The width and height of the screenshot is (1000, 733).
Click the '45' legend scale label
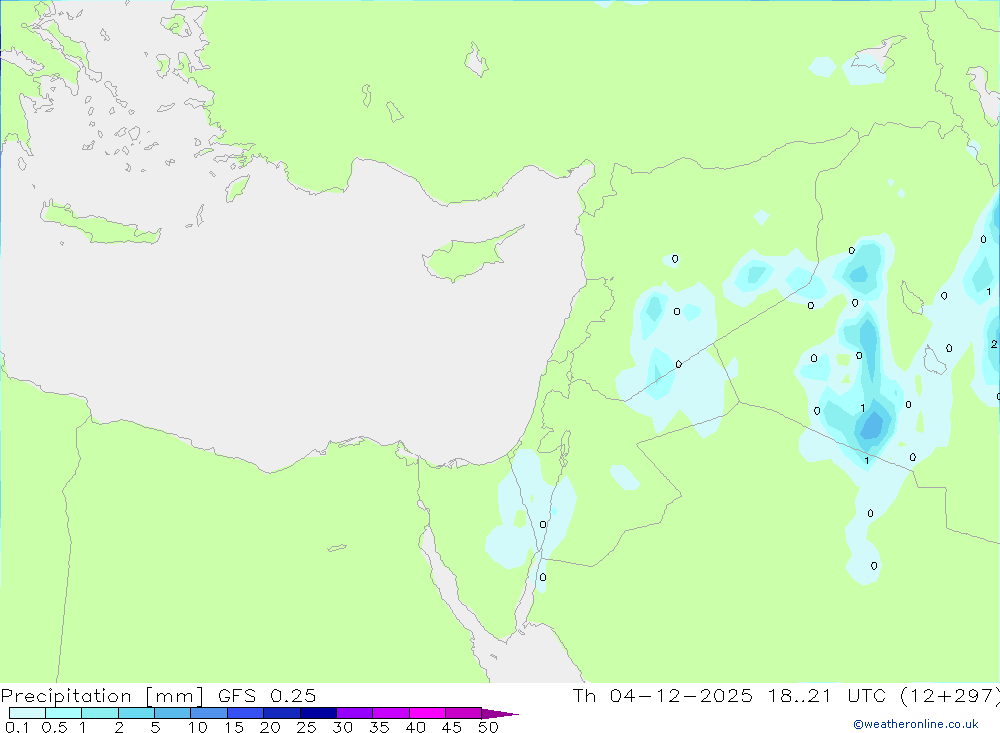click(452, 727)
